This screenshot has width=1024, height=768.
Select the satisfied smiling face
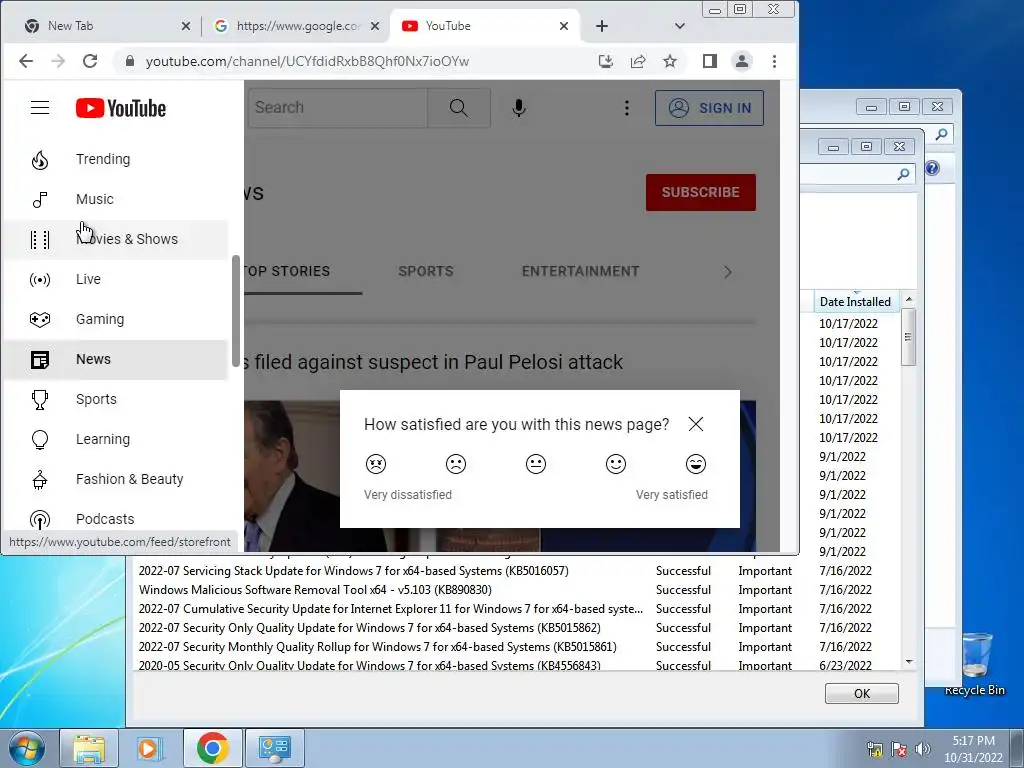pyautogui.click(x=616, y=464)
